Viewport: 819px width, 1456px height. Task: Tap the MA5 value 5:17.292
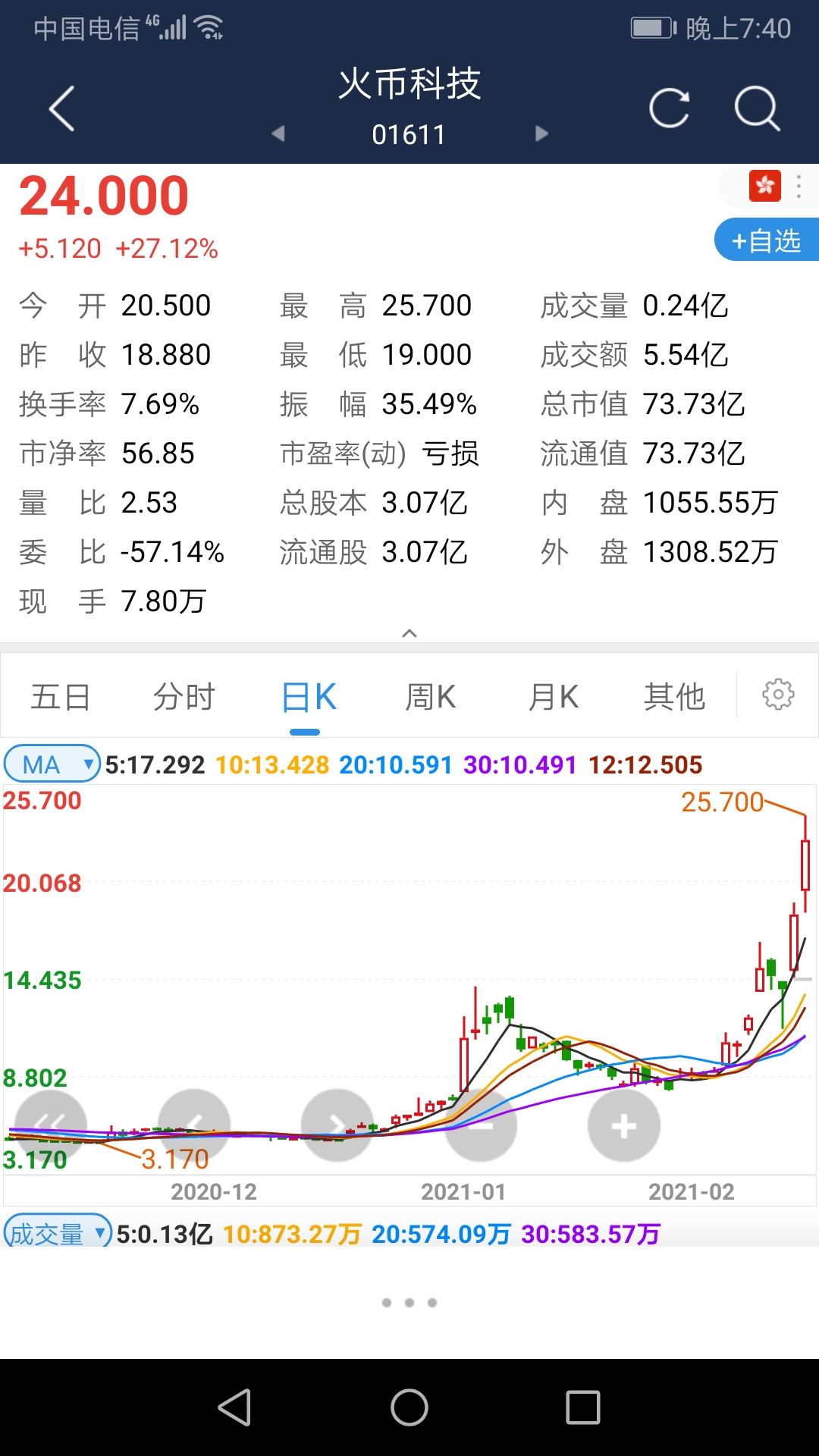point(155,764)
